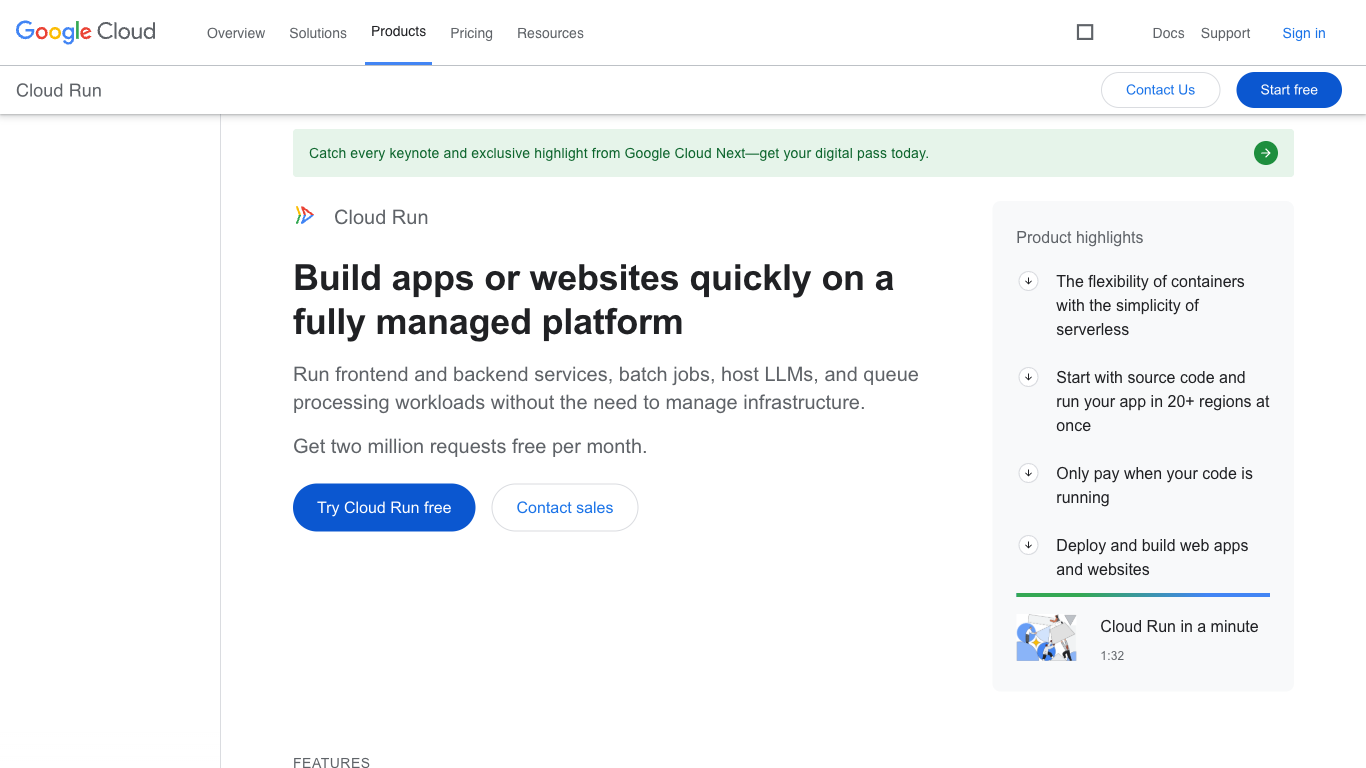Click arrow beside Deploy and build web apps

pyautogui.click(x=1028, y=545)
